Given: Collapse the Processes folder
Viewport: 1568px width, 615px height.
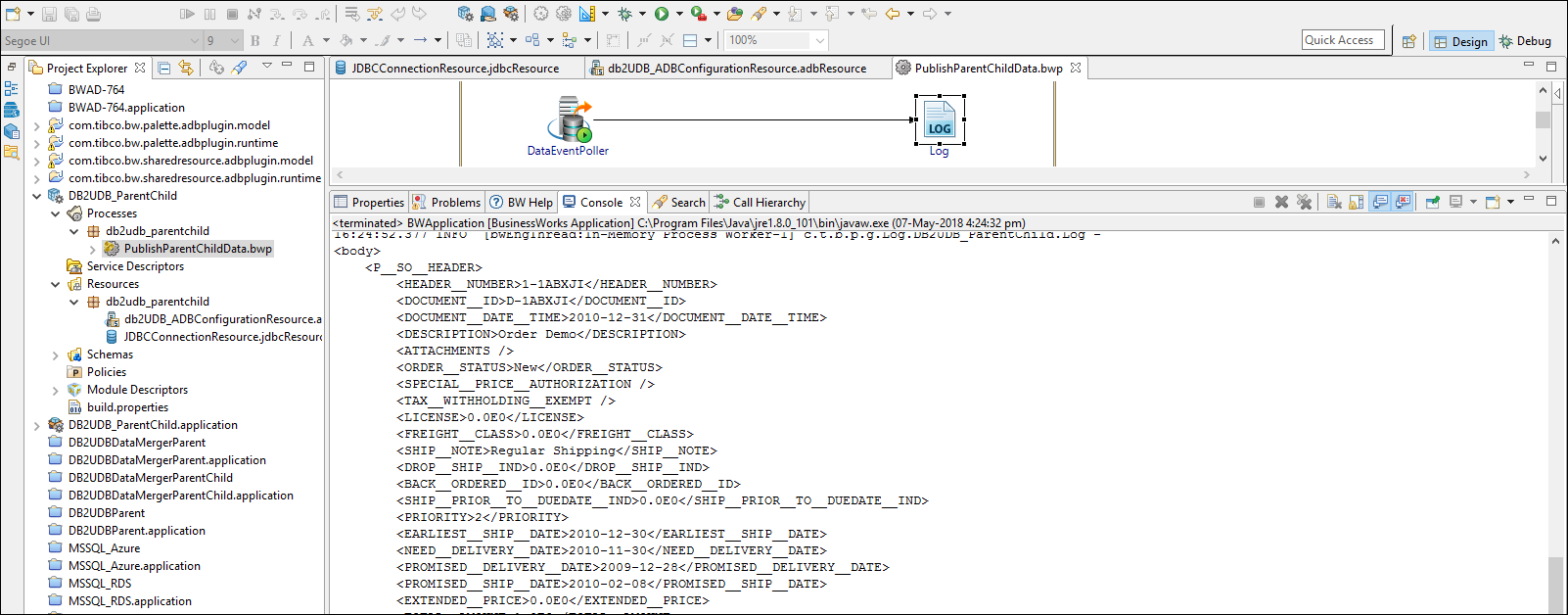Looking at the screenshot, I should click(x=56, y=213).
